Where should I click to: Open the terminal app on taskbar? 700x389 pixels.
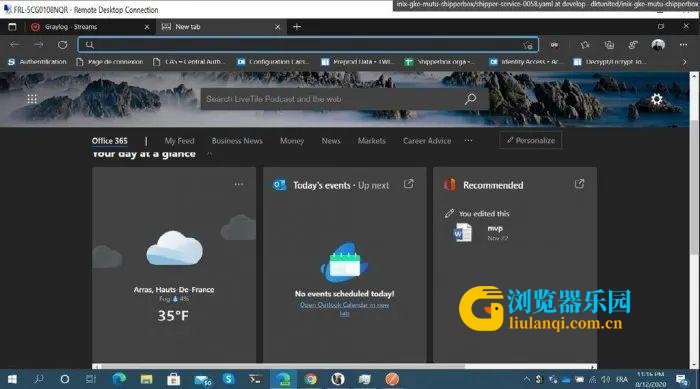(x=255, y=379)
